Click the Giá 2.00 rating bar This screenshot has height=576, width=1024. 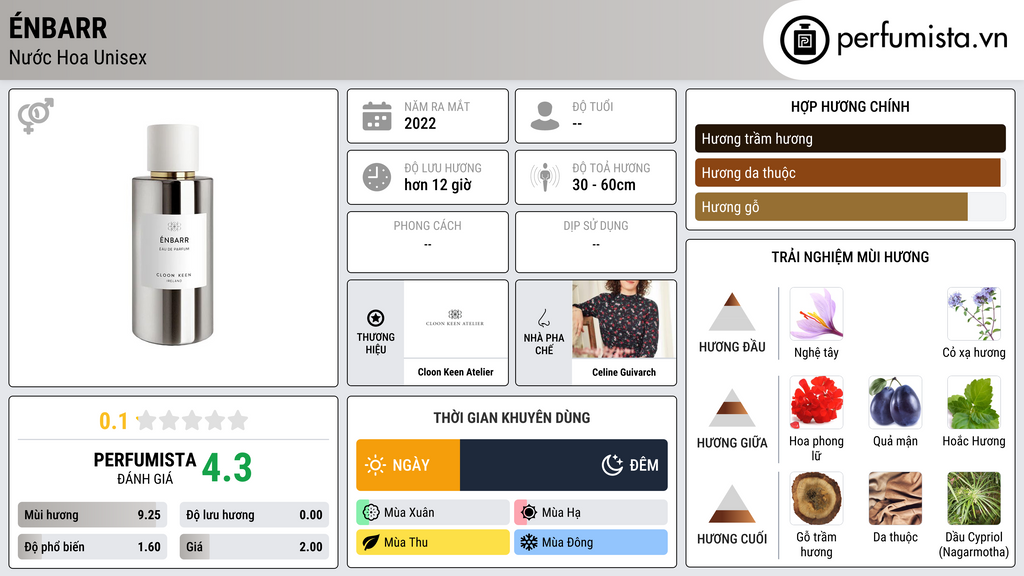(254, 547)
